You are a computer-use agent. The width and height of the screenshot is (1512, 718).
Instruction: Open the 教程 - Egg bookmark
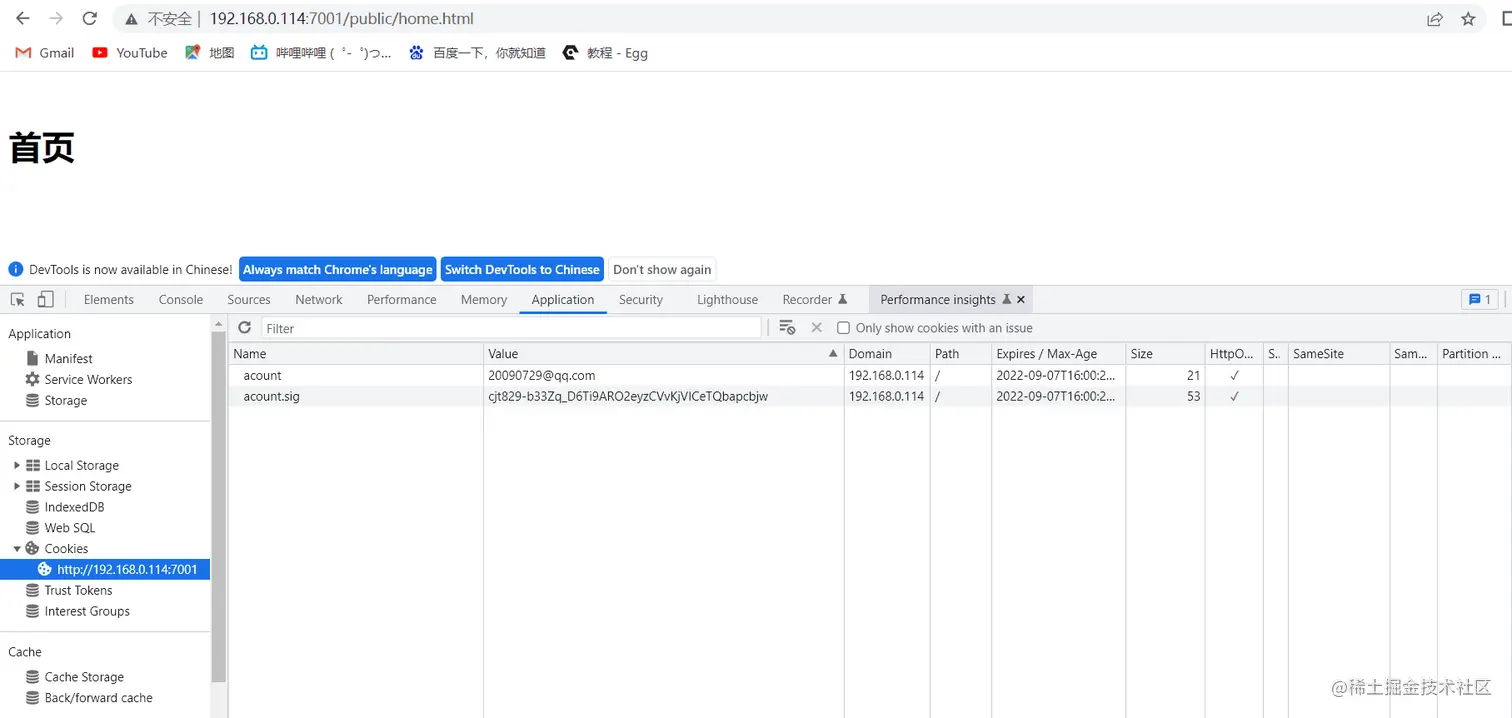(605, 53)
